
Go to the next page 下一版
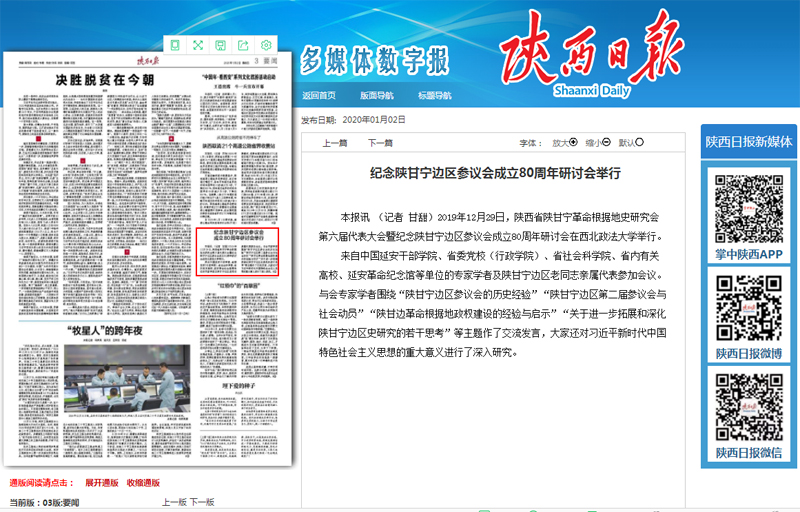(x=202, y=502)
